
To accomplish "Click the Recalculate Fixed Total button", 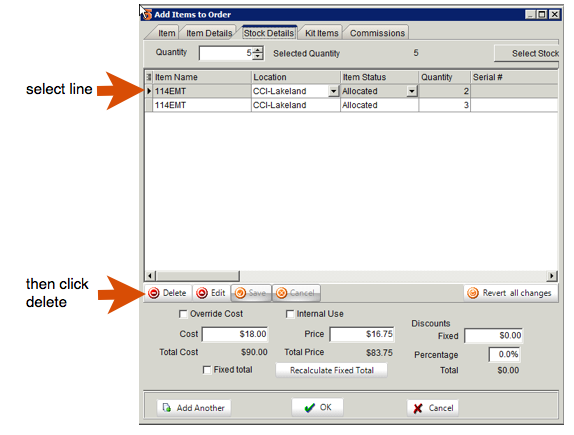I will (x=331, y=370).
